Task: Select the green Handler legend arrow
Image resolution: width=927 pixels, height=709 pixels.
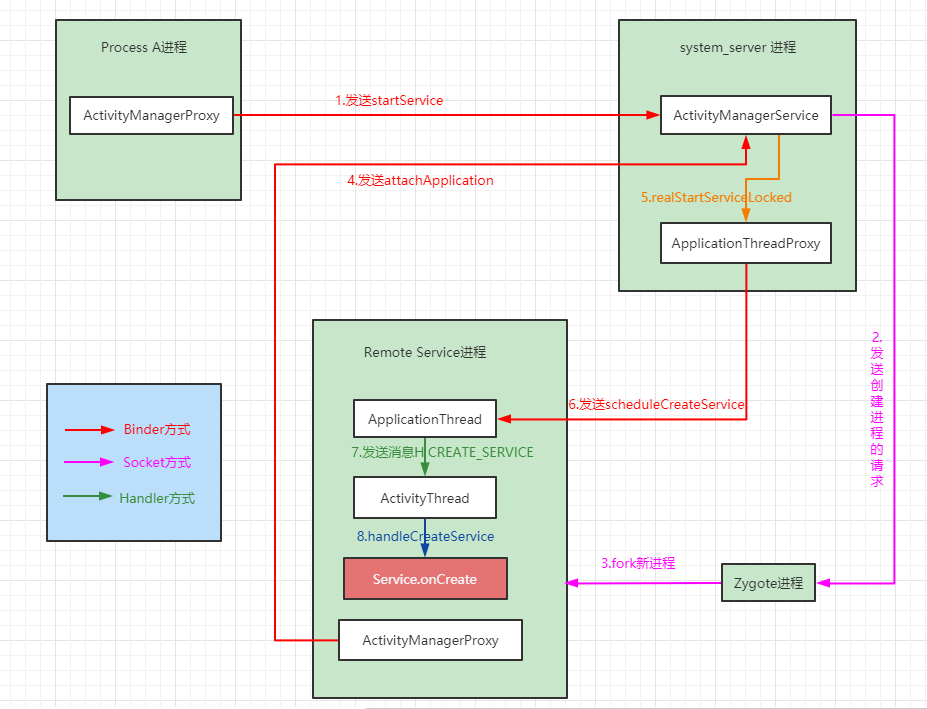Action: [x=87, y=496]
